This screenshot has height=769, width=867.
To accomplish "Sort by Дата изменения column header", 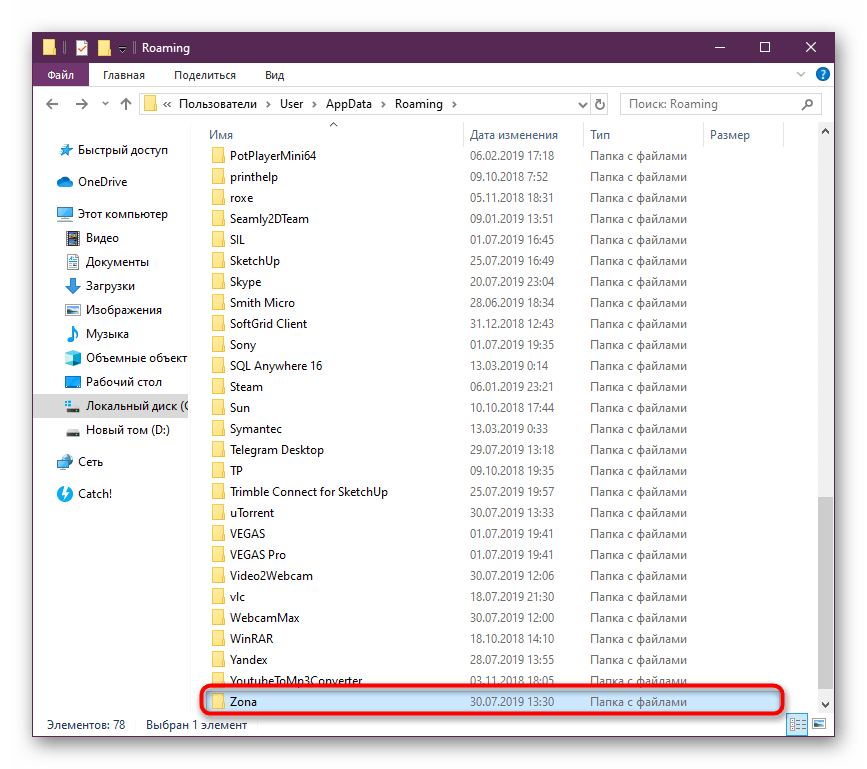I will pos(514,135).
